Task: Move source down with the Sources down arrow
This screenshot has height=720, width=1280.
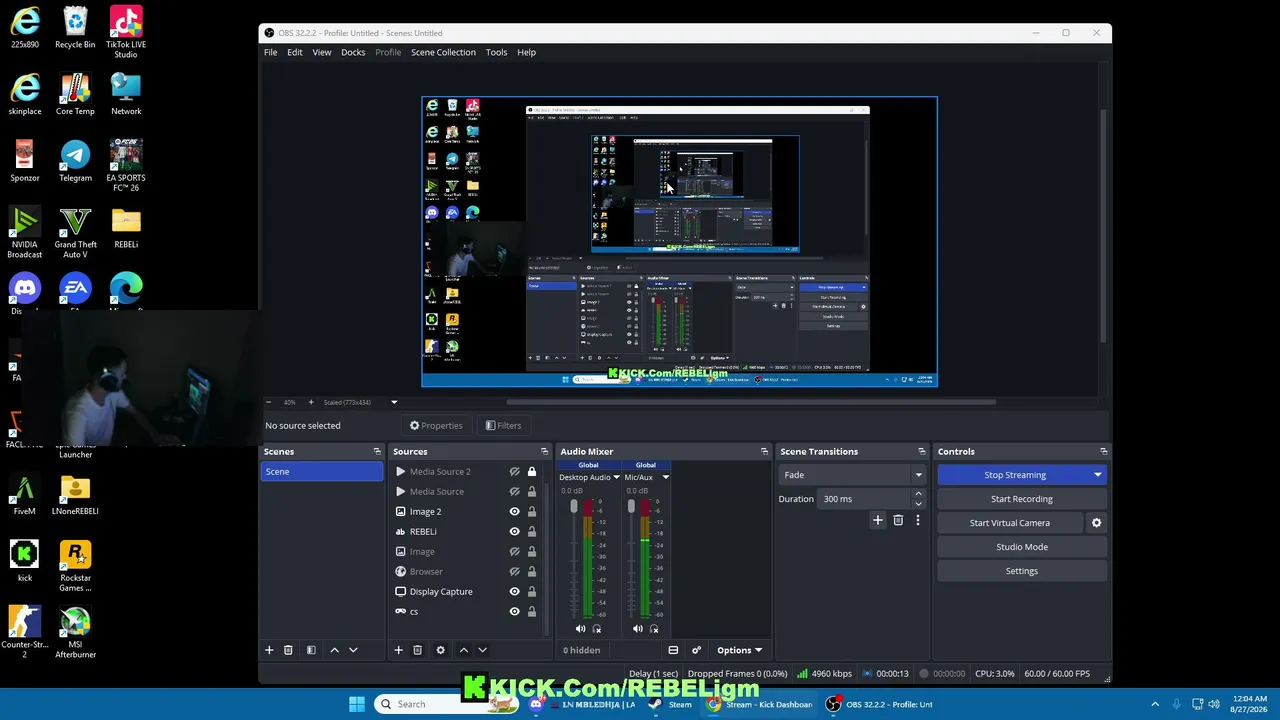Action: [482, 650]
